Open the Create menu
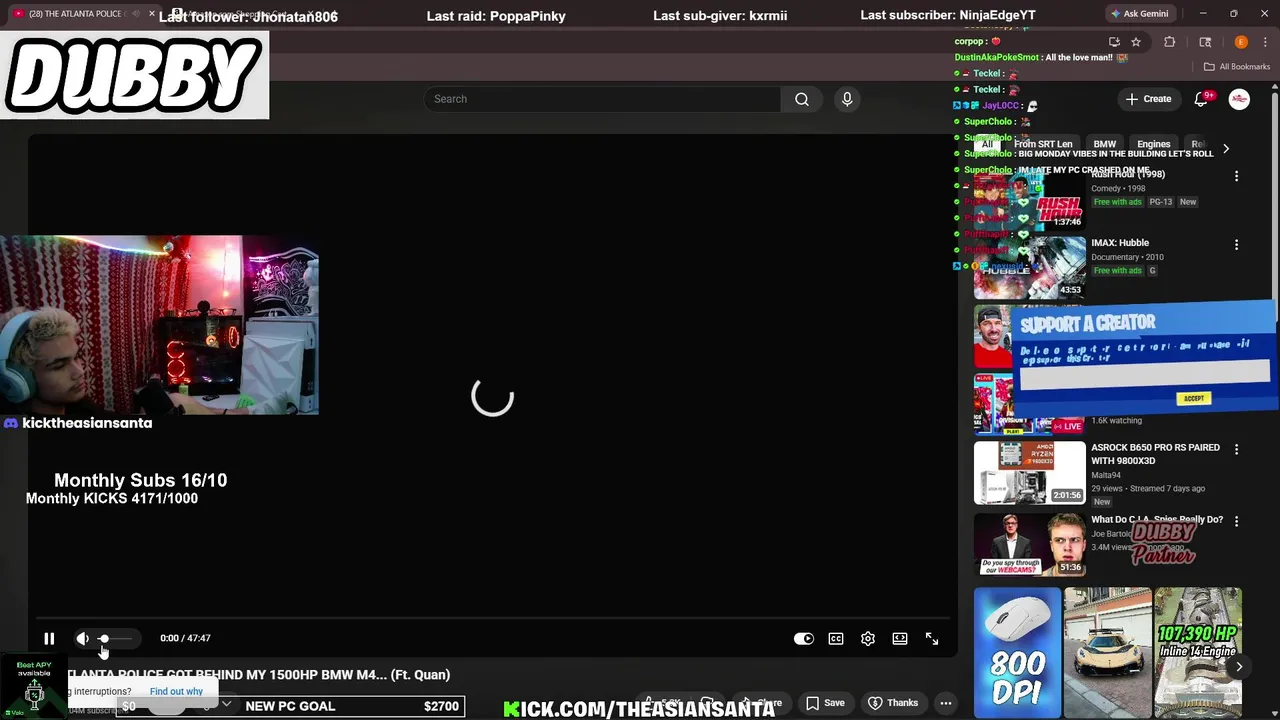 1148,99
